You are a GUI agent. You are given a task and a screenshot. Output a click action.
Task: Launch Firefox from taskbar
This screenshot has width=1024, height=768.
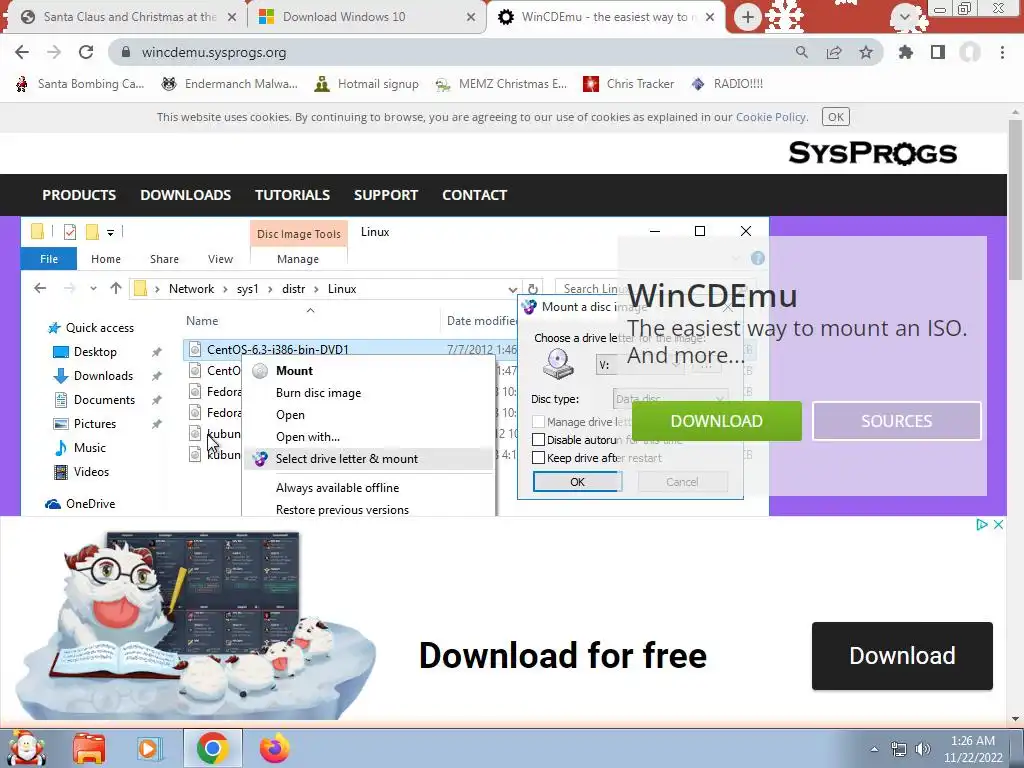point(275,748)
